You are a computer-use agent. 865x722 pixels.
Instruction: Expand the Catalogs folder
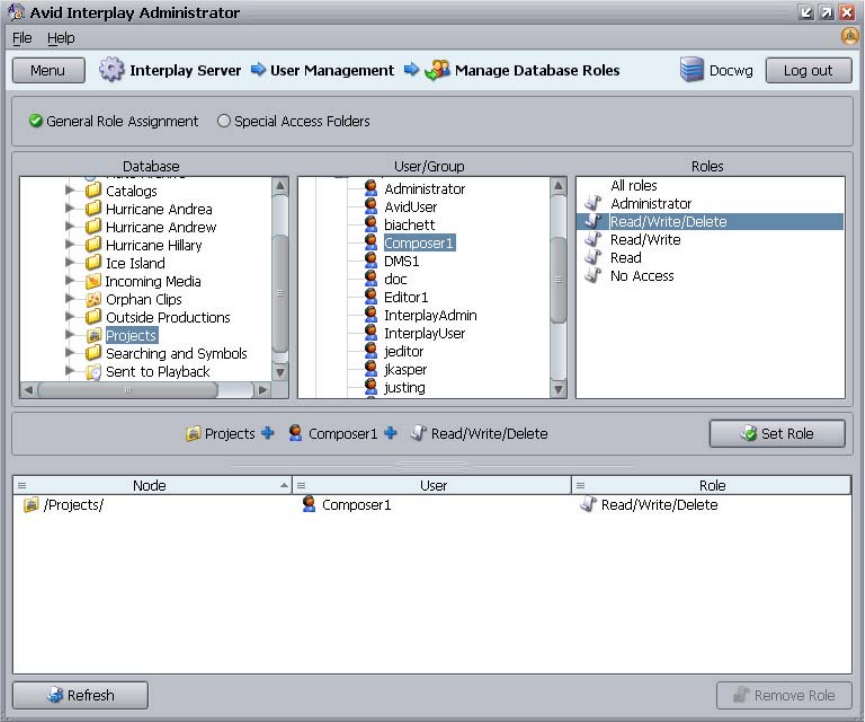tap(70, 190)
